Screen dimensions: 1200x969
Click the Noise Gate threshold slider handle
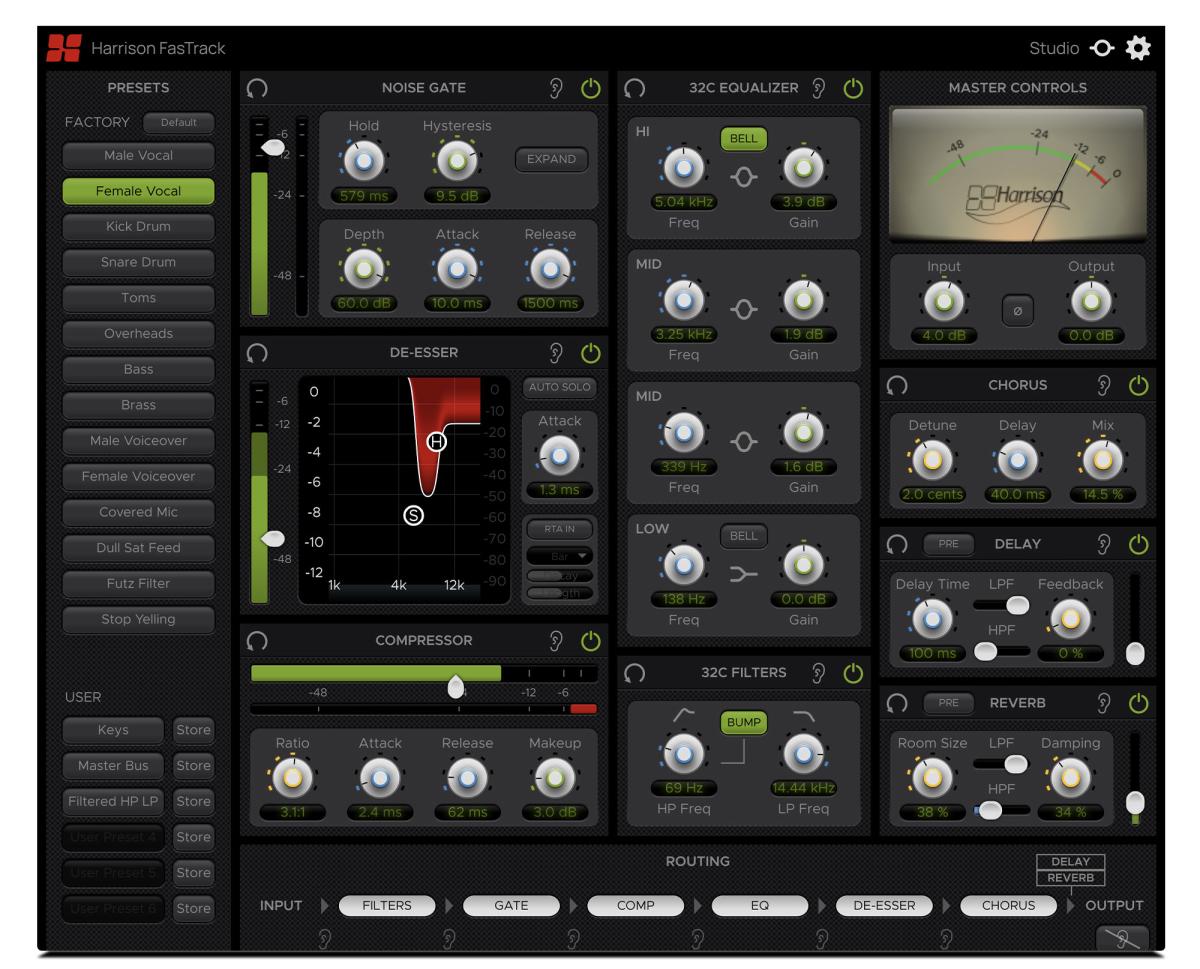(272, 147)
